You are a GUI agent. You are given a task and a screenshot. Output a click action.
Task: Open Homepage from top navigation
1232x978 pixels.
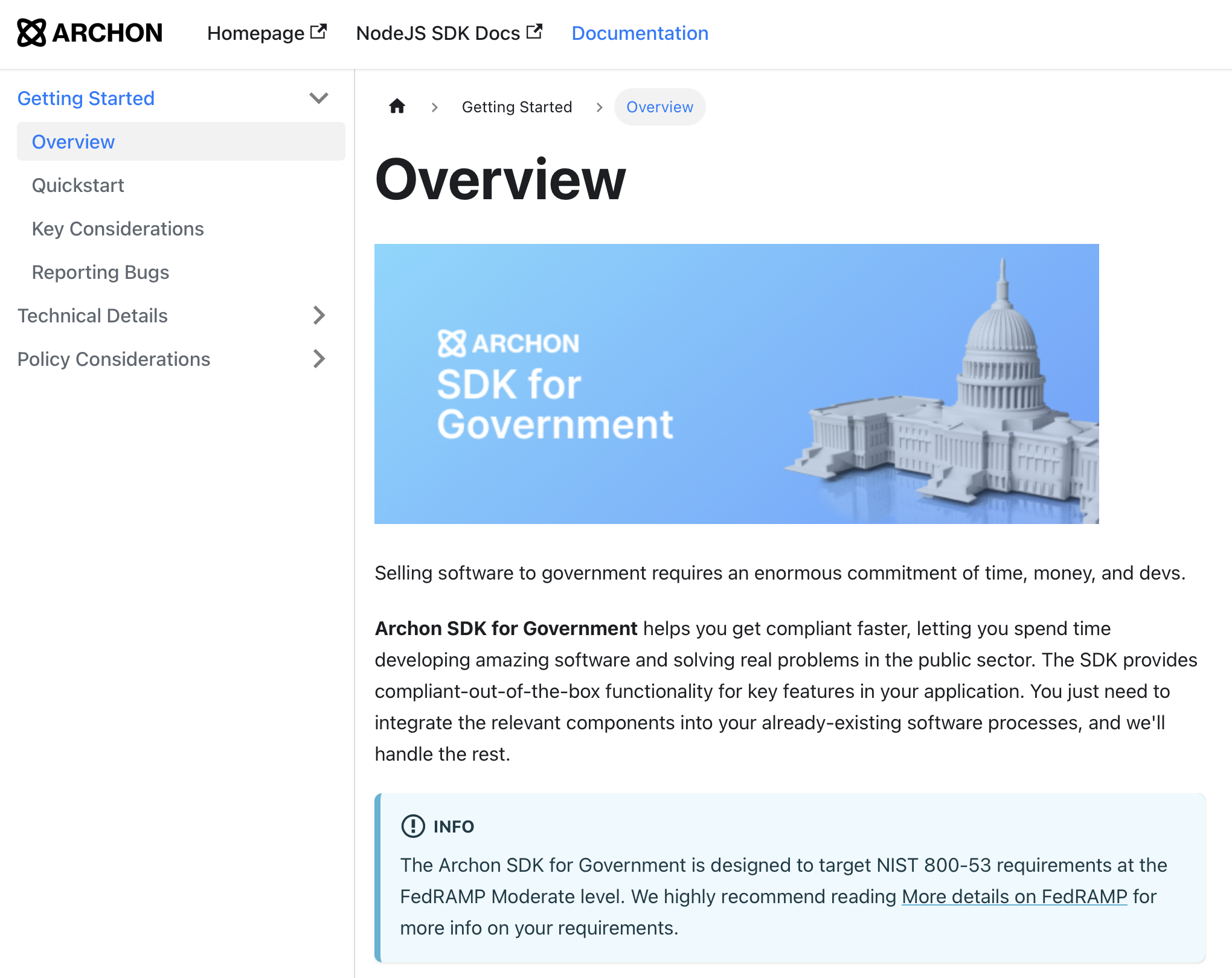tap(256, 33)
